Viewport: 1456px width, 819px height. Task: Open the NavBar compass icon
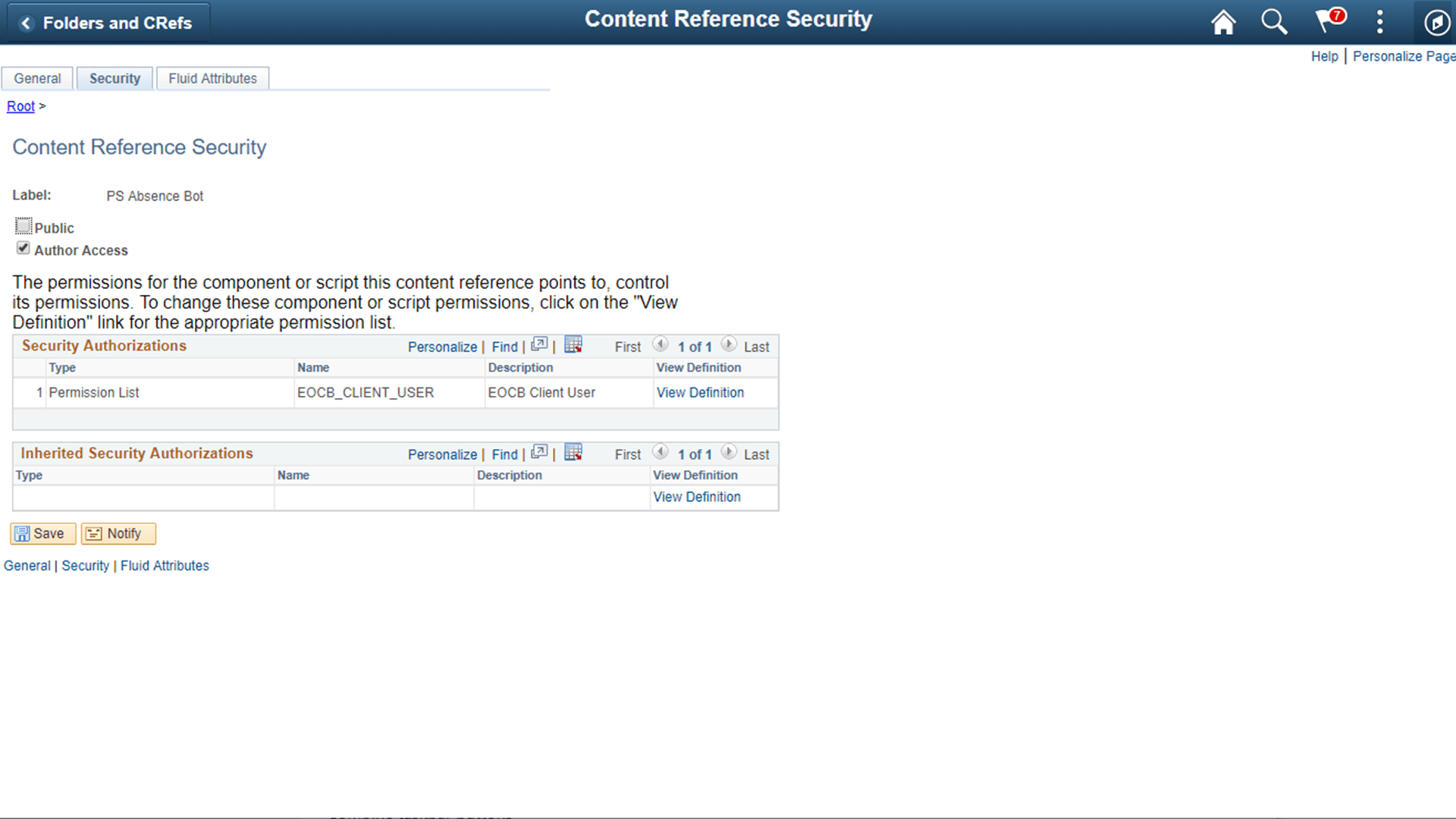1436,22
